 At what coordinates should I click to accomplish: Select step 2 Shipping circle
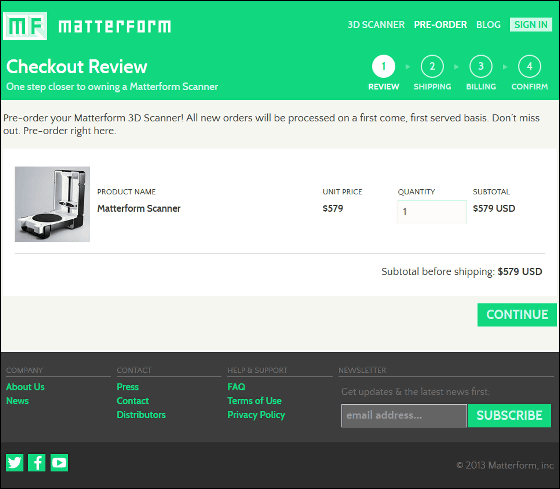point(432,66)
